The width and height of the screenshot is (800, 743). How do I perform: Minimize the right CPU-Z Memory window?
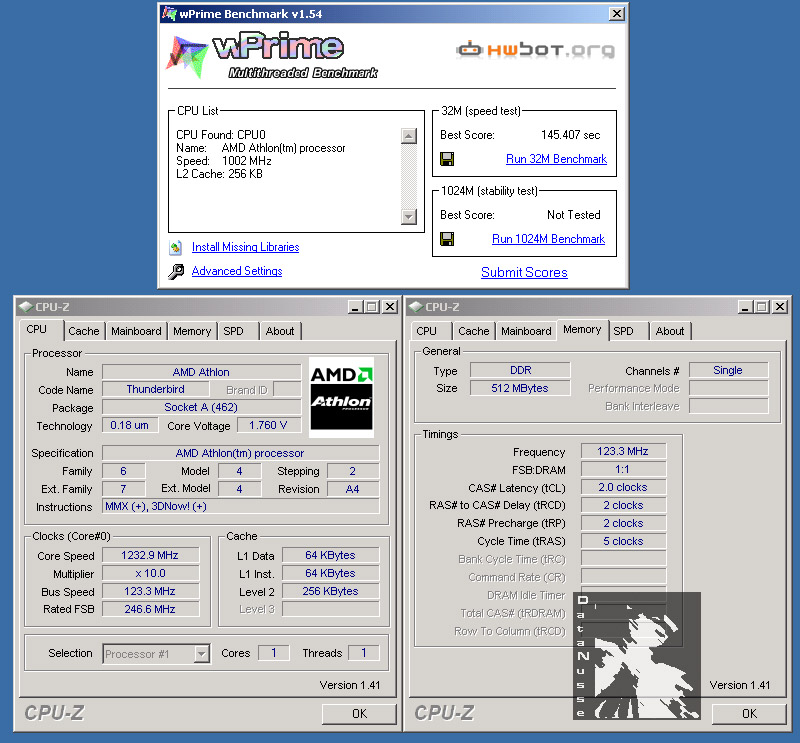(x=745, y=307)
